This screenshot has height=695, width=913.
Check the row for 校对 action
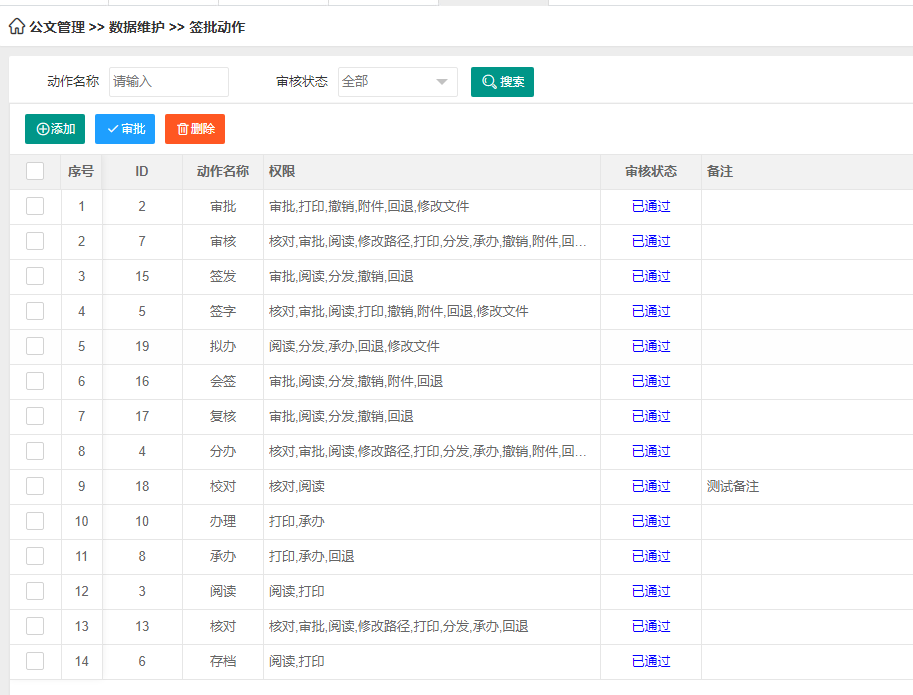(x=35, y=486)
